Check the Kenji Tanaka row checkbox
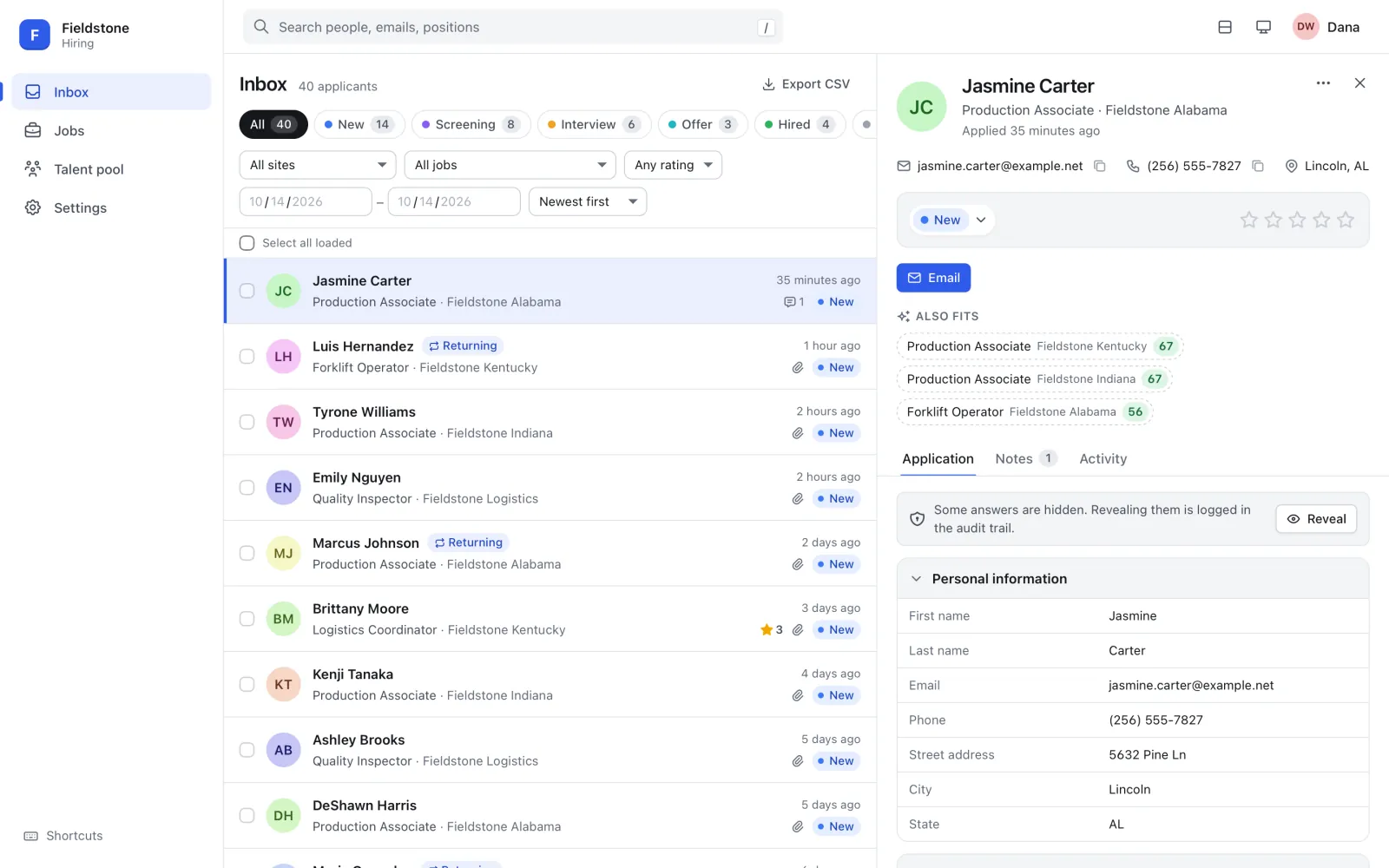The width and height of the screenshot is (1389, 868). pyautogui.click(x=247, y=684)
